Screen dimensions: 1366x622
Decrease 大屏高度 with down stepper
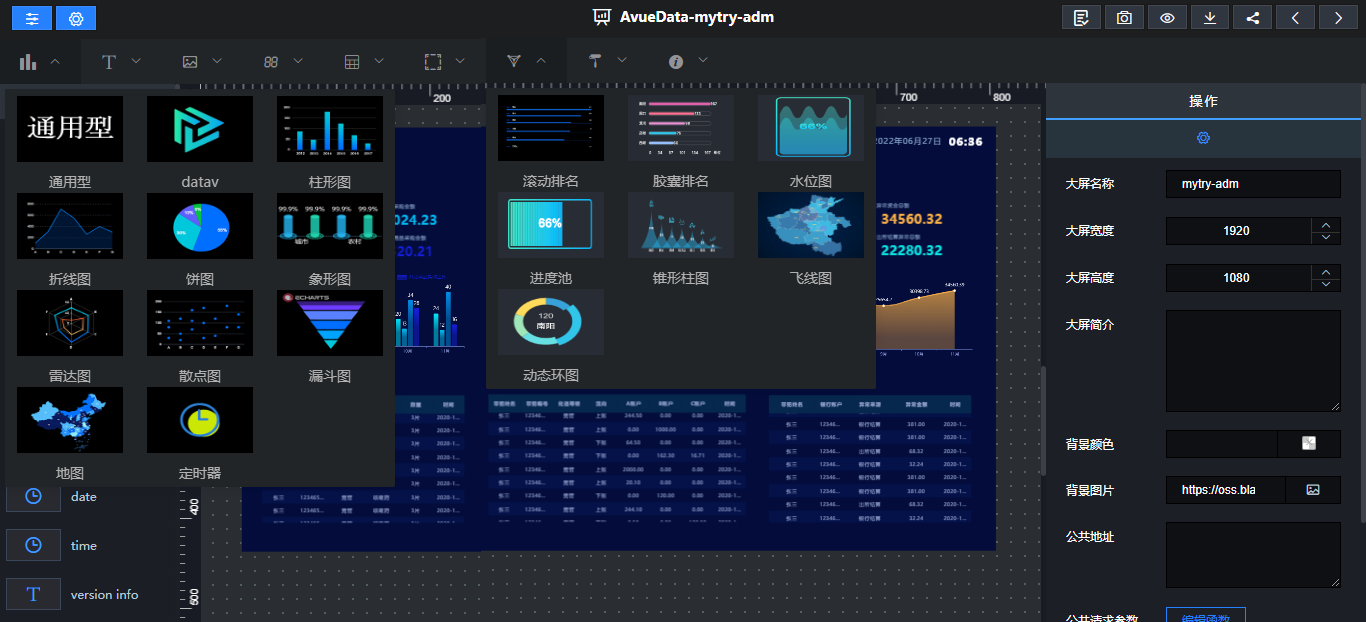[x=1326, y=284]
